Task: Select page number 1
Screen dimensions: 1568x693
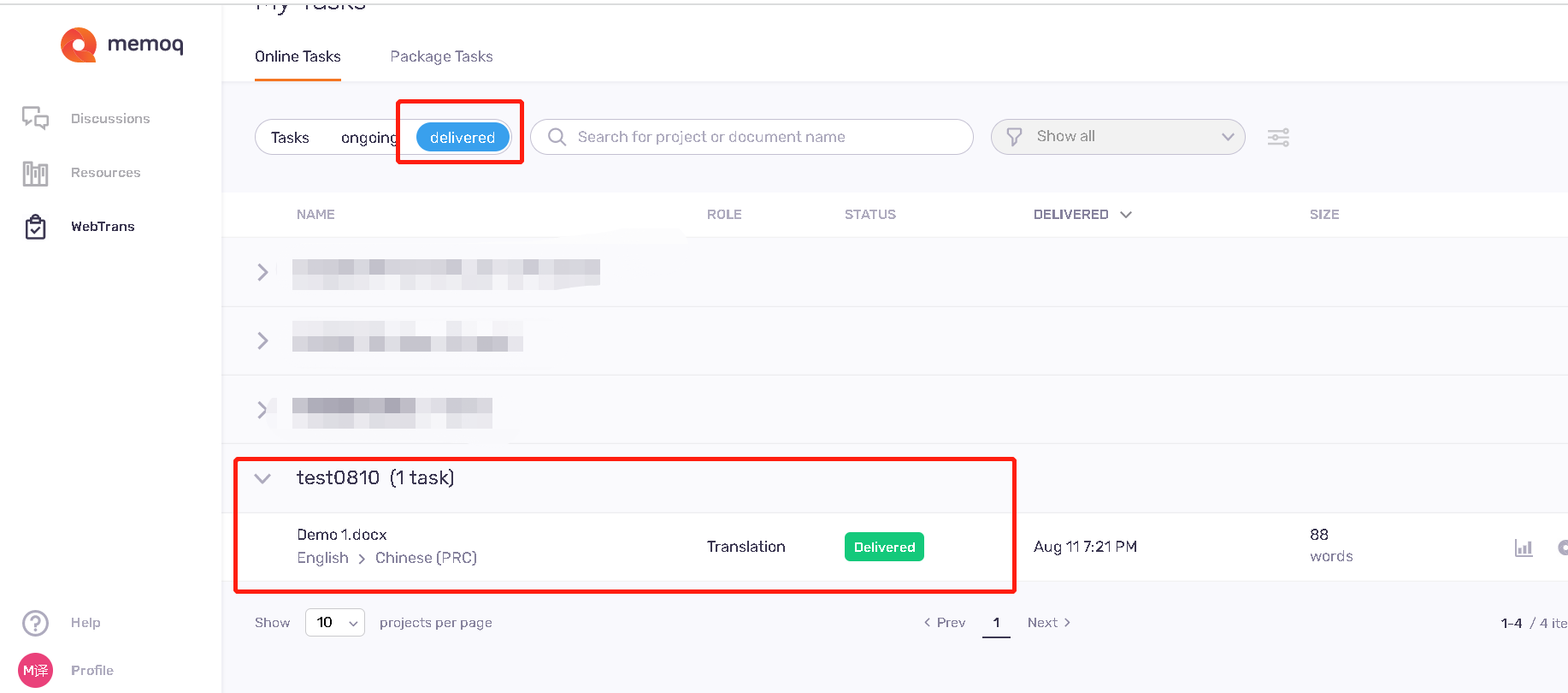Action: point(996,623)
